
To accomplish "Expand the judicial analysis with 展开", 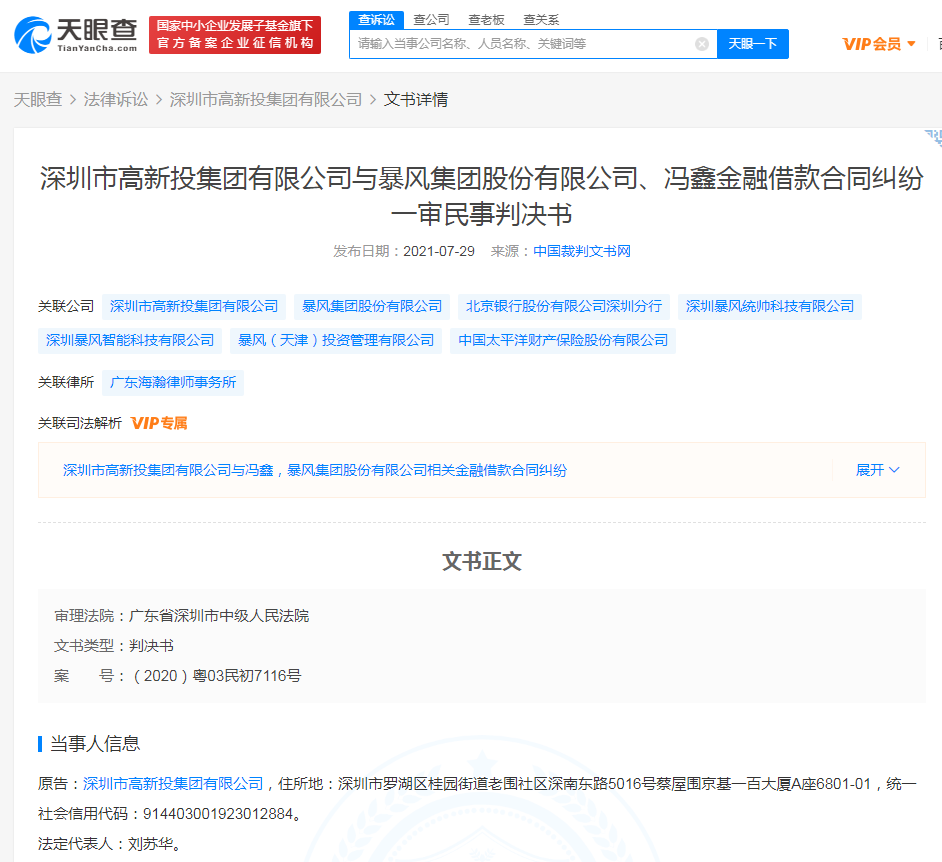I will point(877,470).
